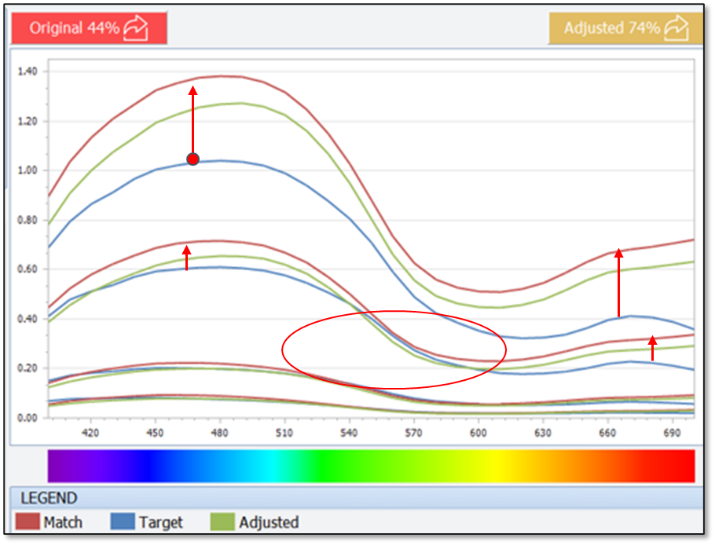Click the 480 wavelength axis label
Viewport: 715px width, 545px height.
[219, 432]
